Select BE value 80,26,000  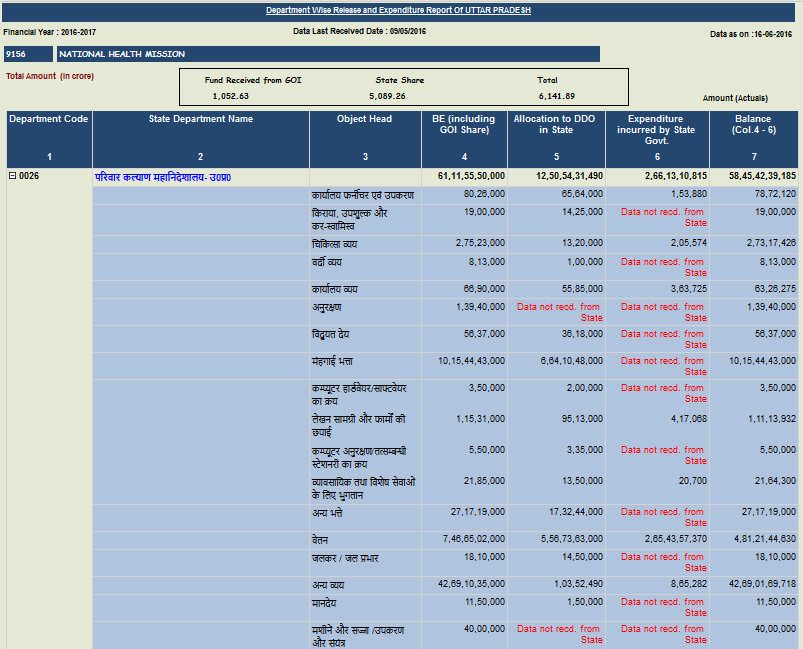(x=484, y=194)
